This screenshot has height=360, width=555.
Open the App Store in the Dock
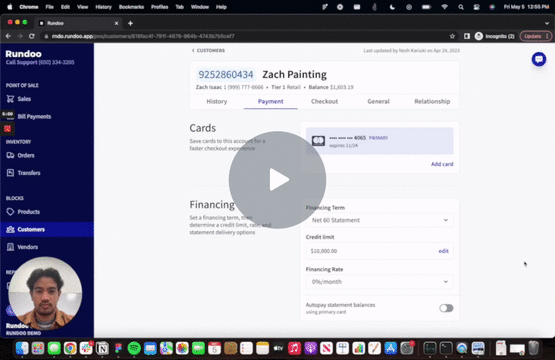[x=390, y=348]
